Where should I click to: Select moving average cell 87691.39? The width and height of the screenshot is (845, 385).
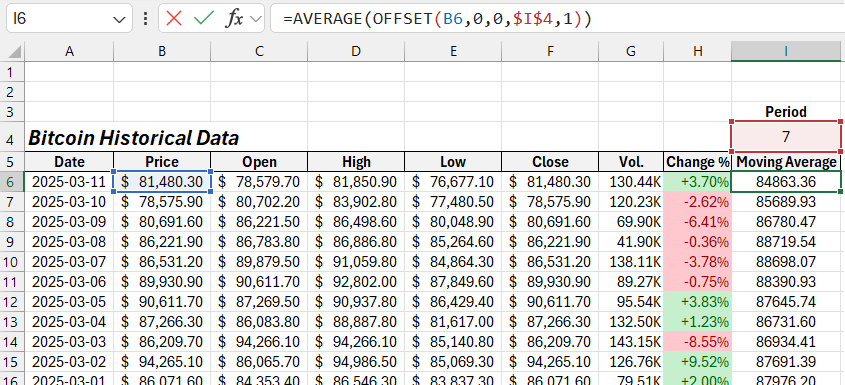(x=786, y=362)
